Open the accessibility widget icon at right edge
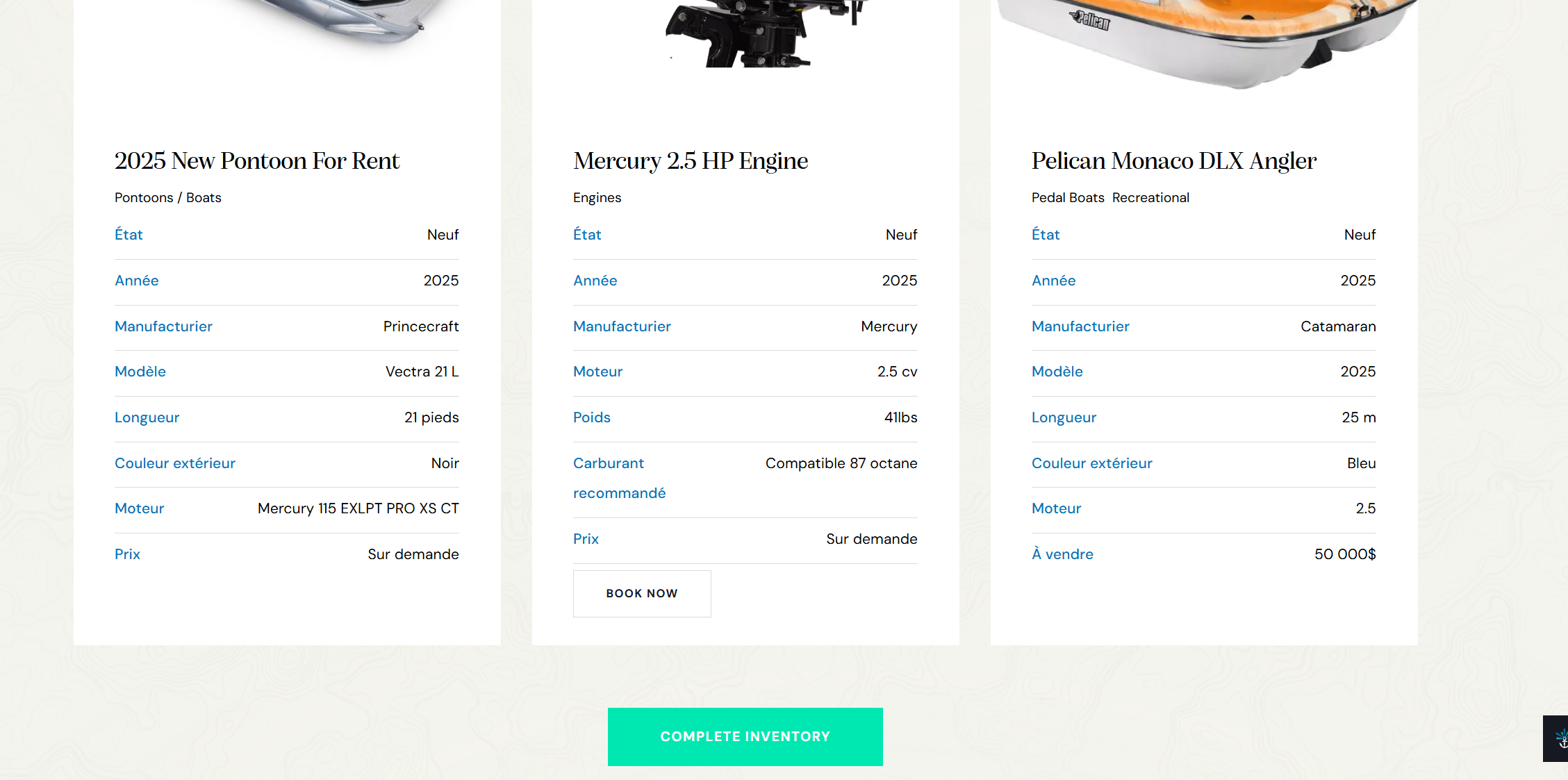The width and height of the screenshot is (1568, 780). pos(1557,738)
